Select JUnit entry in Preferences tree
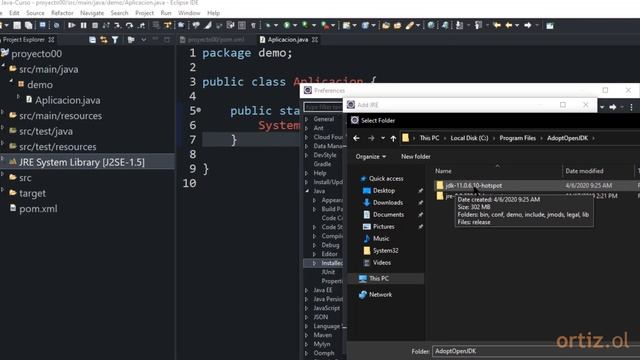 pyautogui.click(x=328, y=272)
